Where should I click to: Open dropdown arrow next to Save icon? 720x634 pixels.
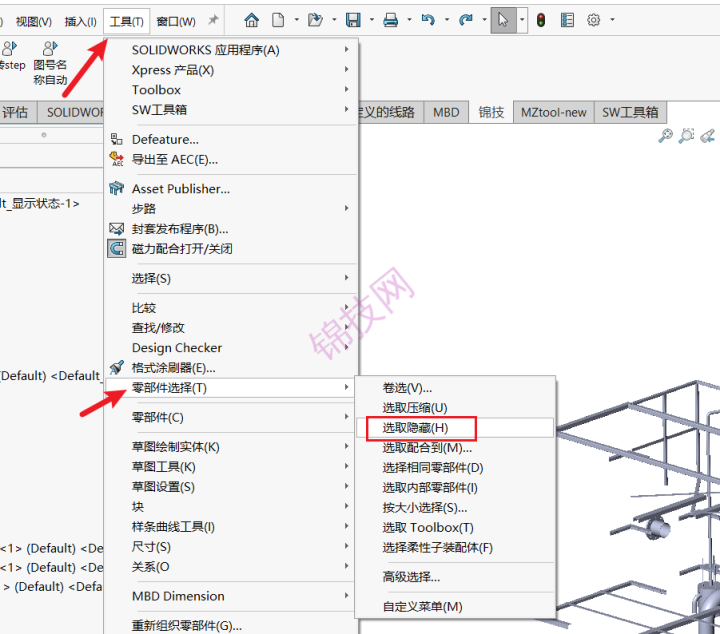[371, 20]
